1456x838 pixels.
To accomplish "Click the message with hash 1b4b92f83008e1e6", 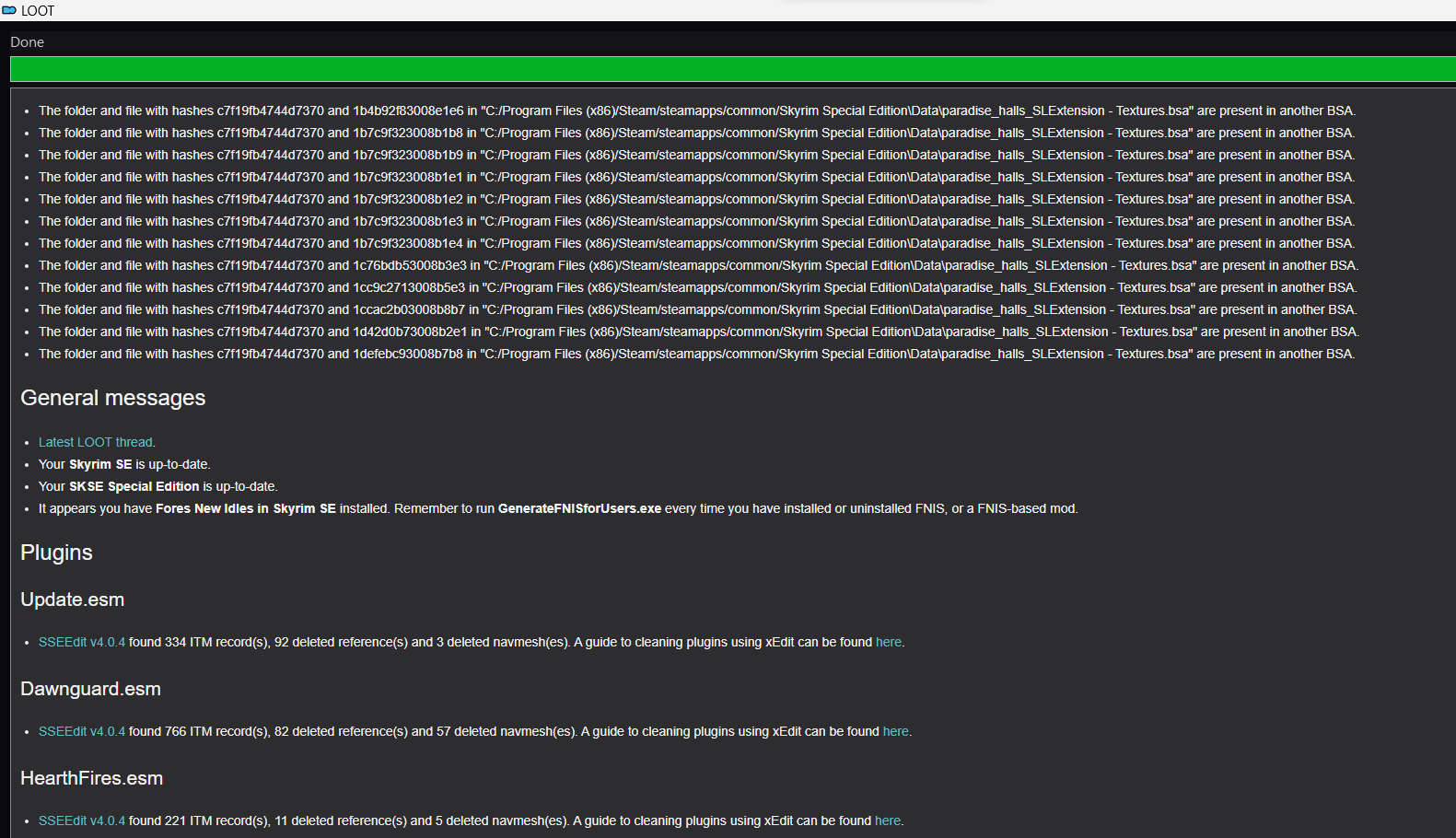I will 697,111.
